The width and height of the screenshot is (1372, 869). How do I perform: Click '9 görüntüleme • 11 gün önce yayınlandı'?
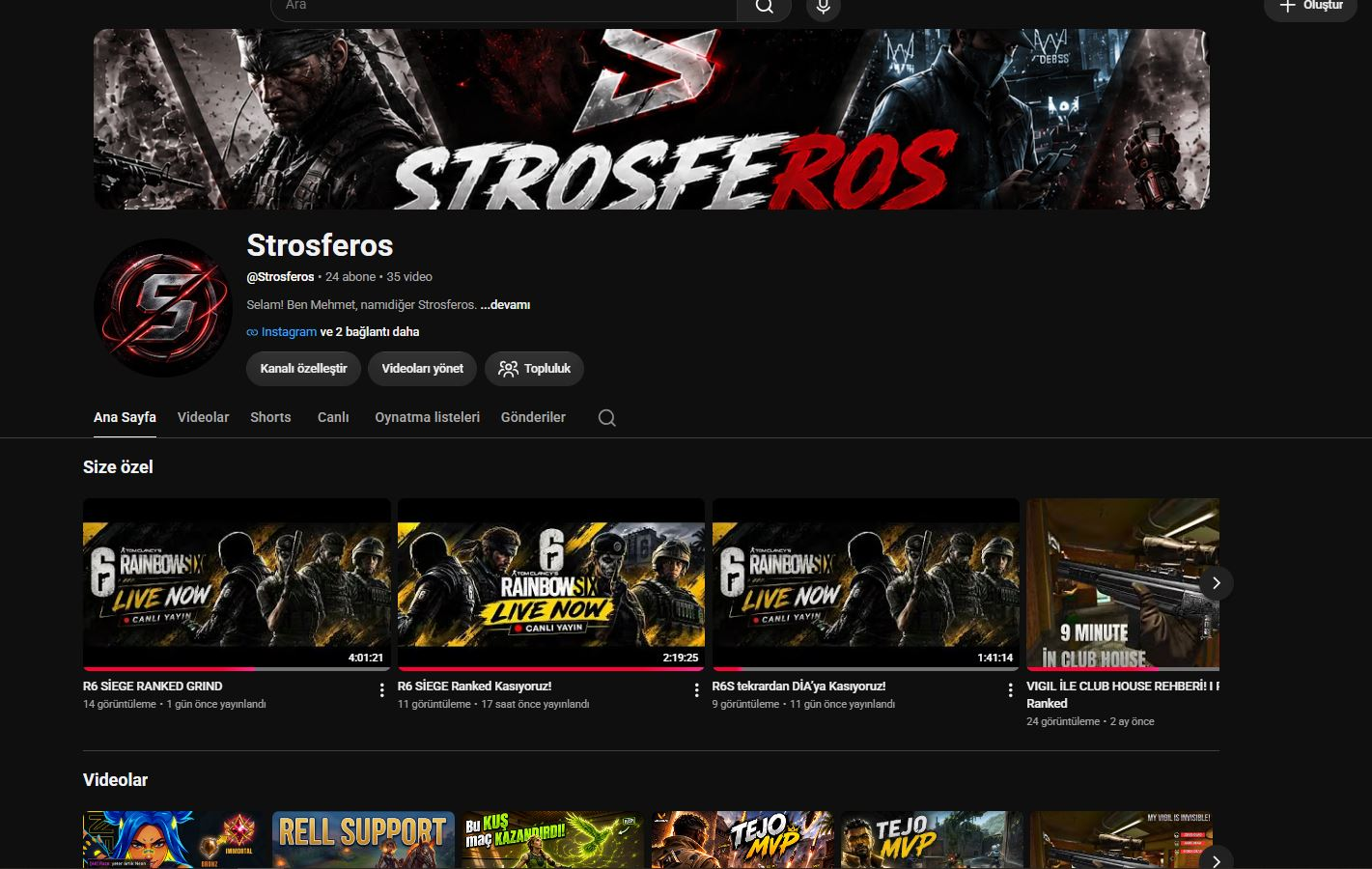point(803,704)
